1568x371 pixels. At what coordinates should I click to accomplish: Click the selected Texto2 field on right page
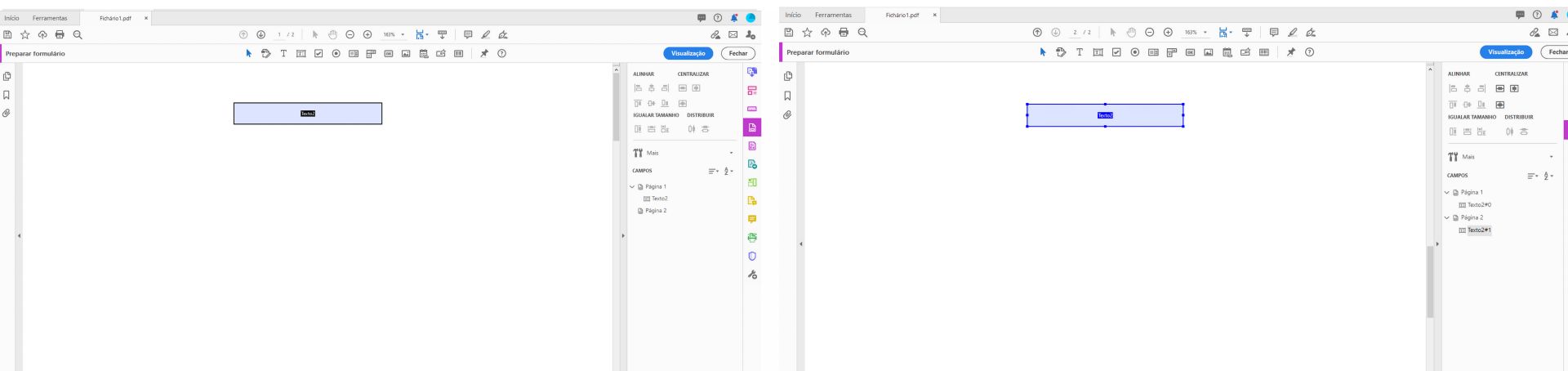coord(1105,115)
